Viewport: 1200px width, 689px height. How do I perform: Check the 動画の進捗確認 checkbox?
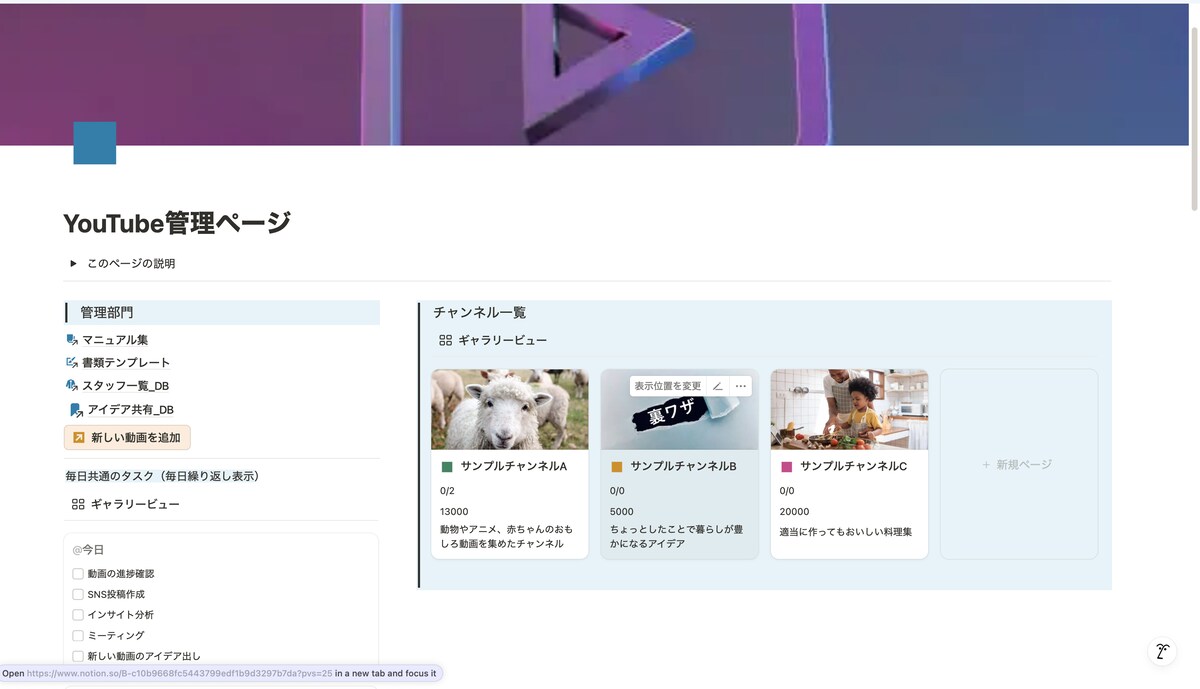point(78,574)
